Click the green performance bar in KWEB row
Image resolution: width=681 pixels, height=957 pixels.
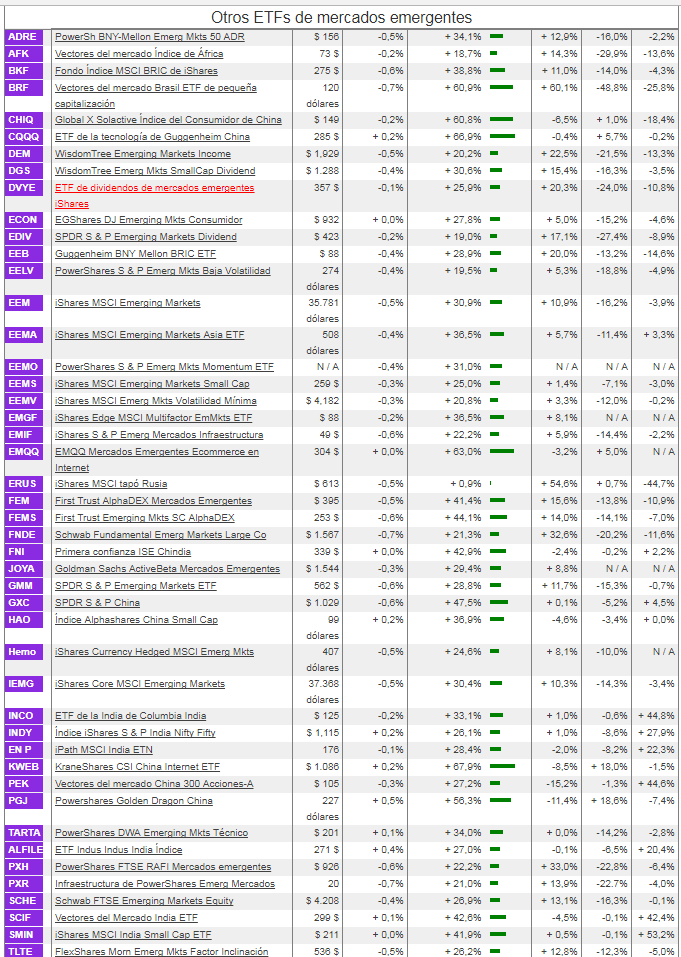(x=502, y=766)
